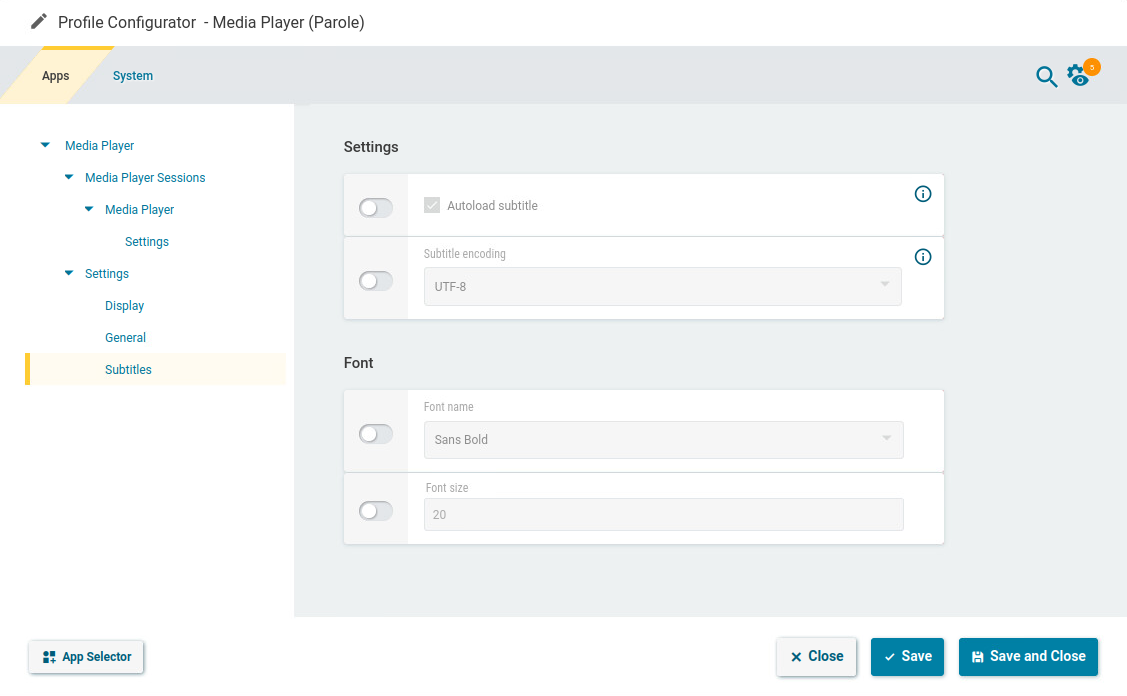Turn on the Font size toggle
Image resolution: width=1127 pixels, height=696 pixels.
pos(376,511)
